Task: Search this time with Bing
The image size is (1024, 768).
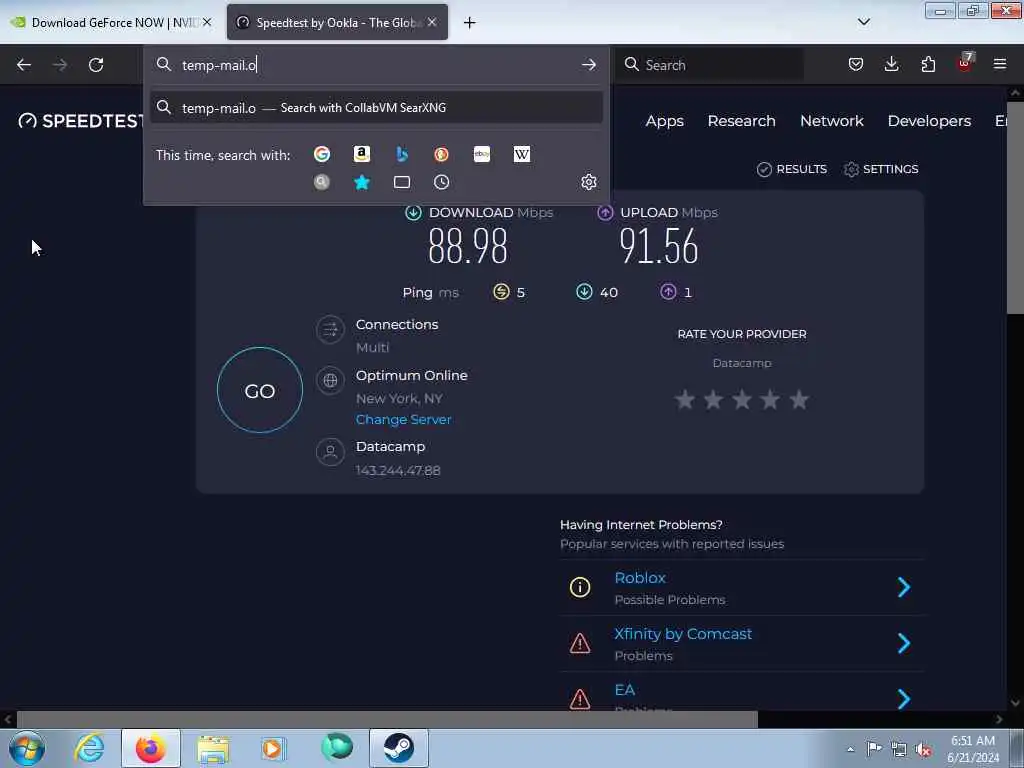Action: pyautogui.click(x=402, y=154)
